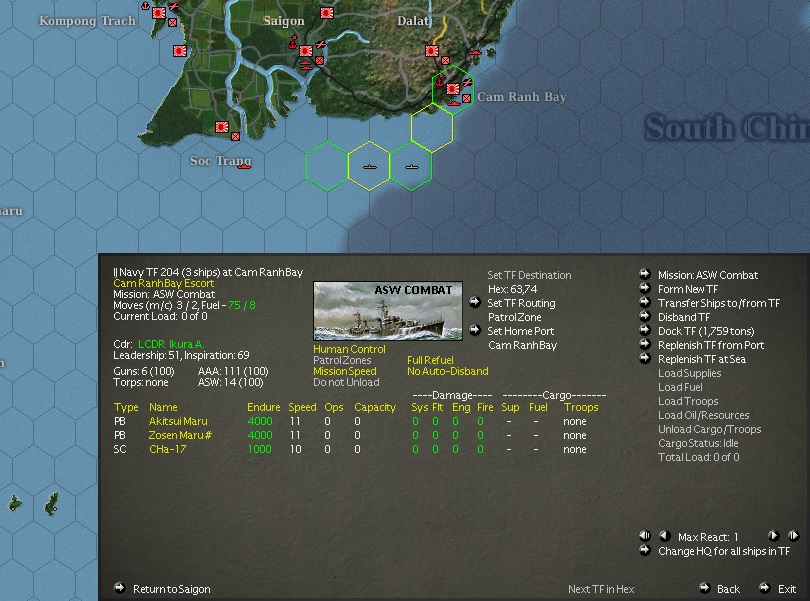Click the Kompong Trach base flag icon

point(159,13)
